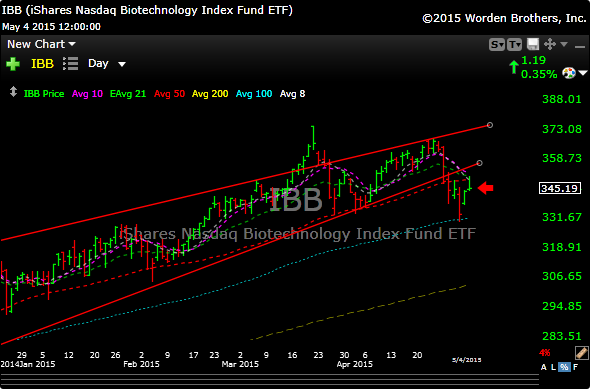Viewport: 590px width, 389px height.
Task: Click the 0.35% percent change value
Action: [x=539, y=74]
